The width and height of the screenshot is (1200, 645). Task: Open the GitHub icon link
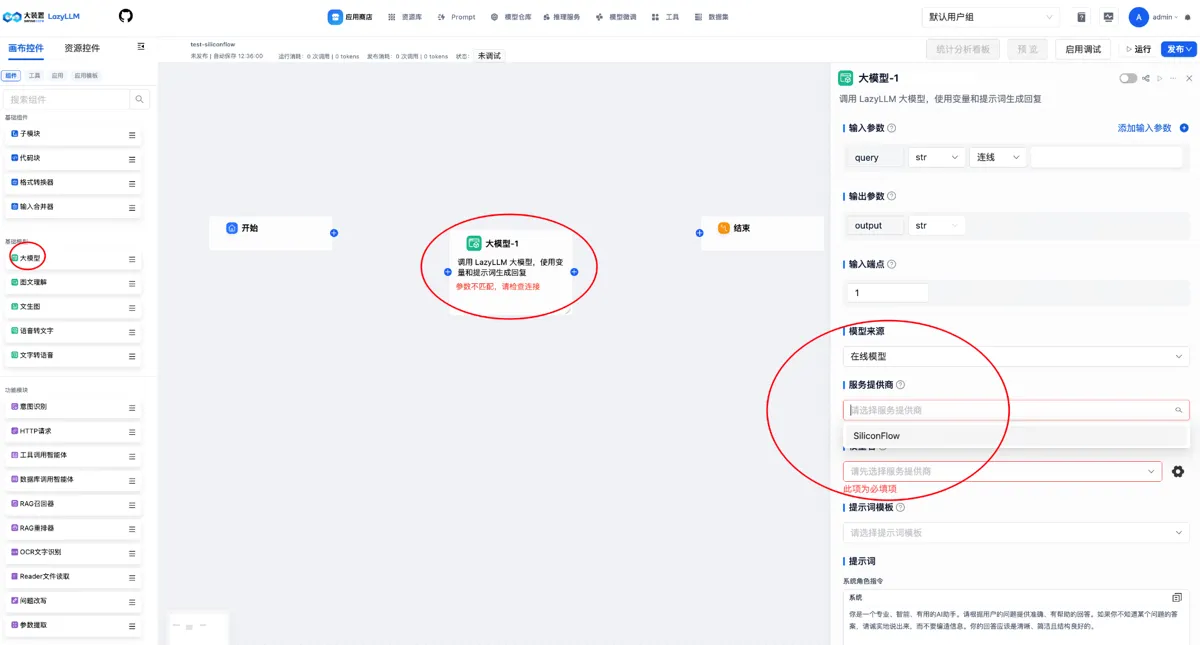[x=125, y=16]
